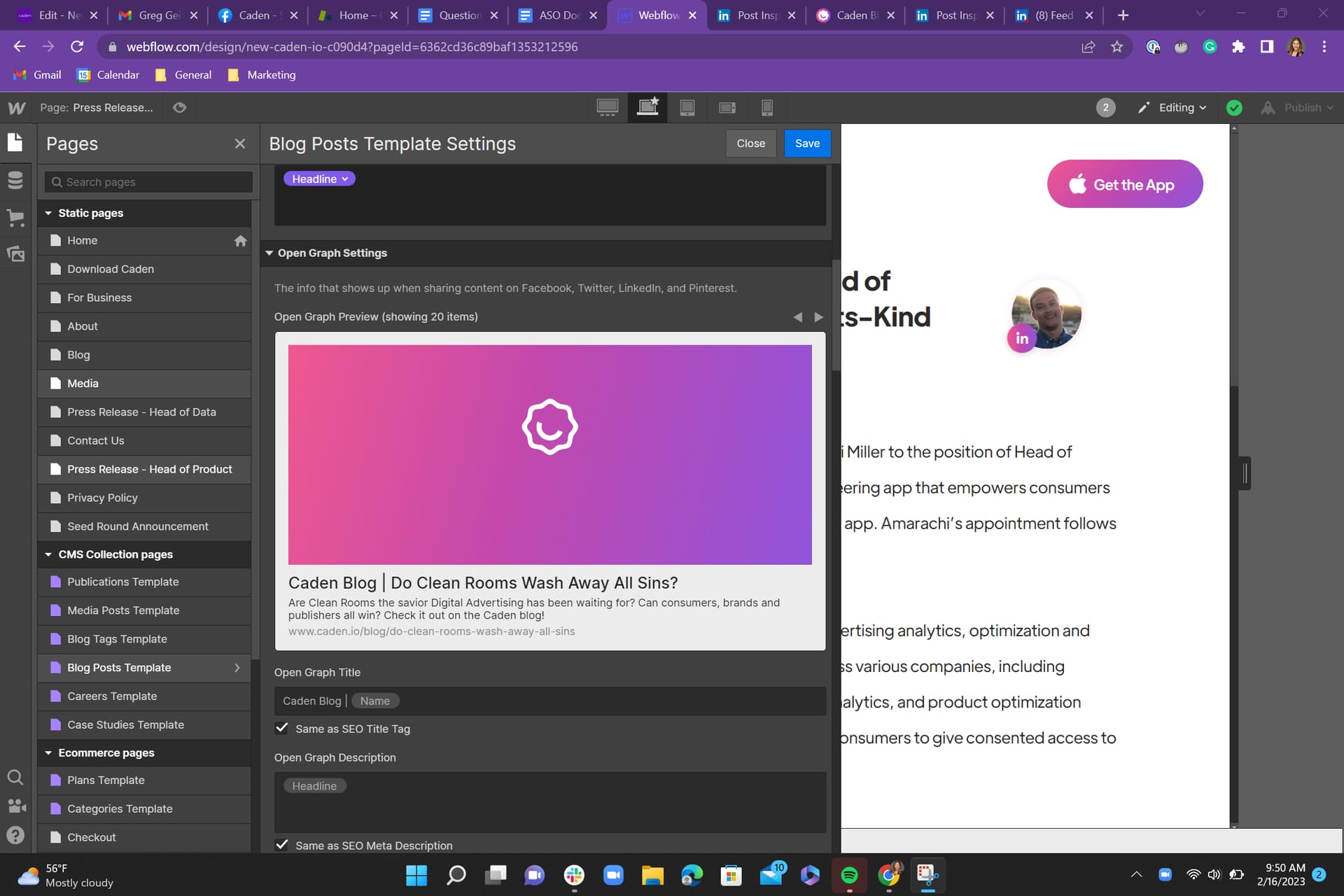This screenshot has height=896, width=1344.
Task: Click the Save button
Action: [x=807, y=143]
